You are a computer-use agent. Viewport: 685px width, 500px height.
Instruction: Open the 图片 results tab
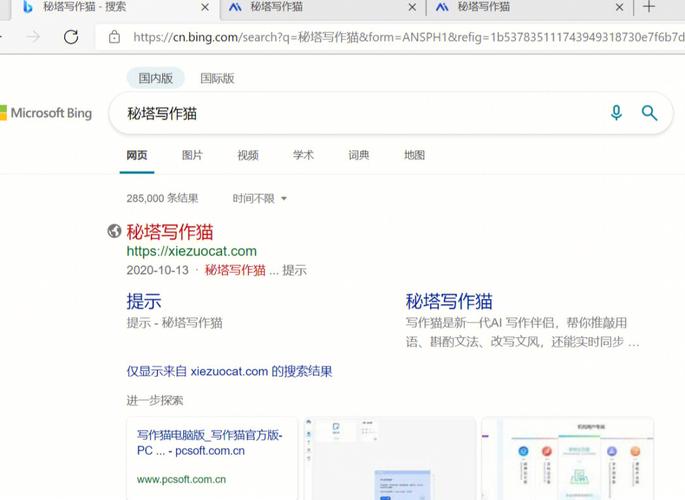click(x=192, y=155)
